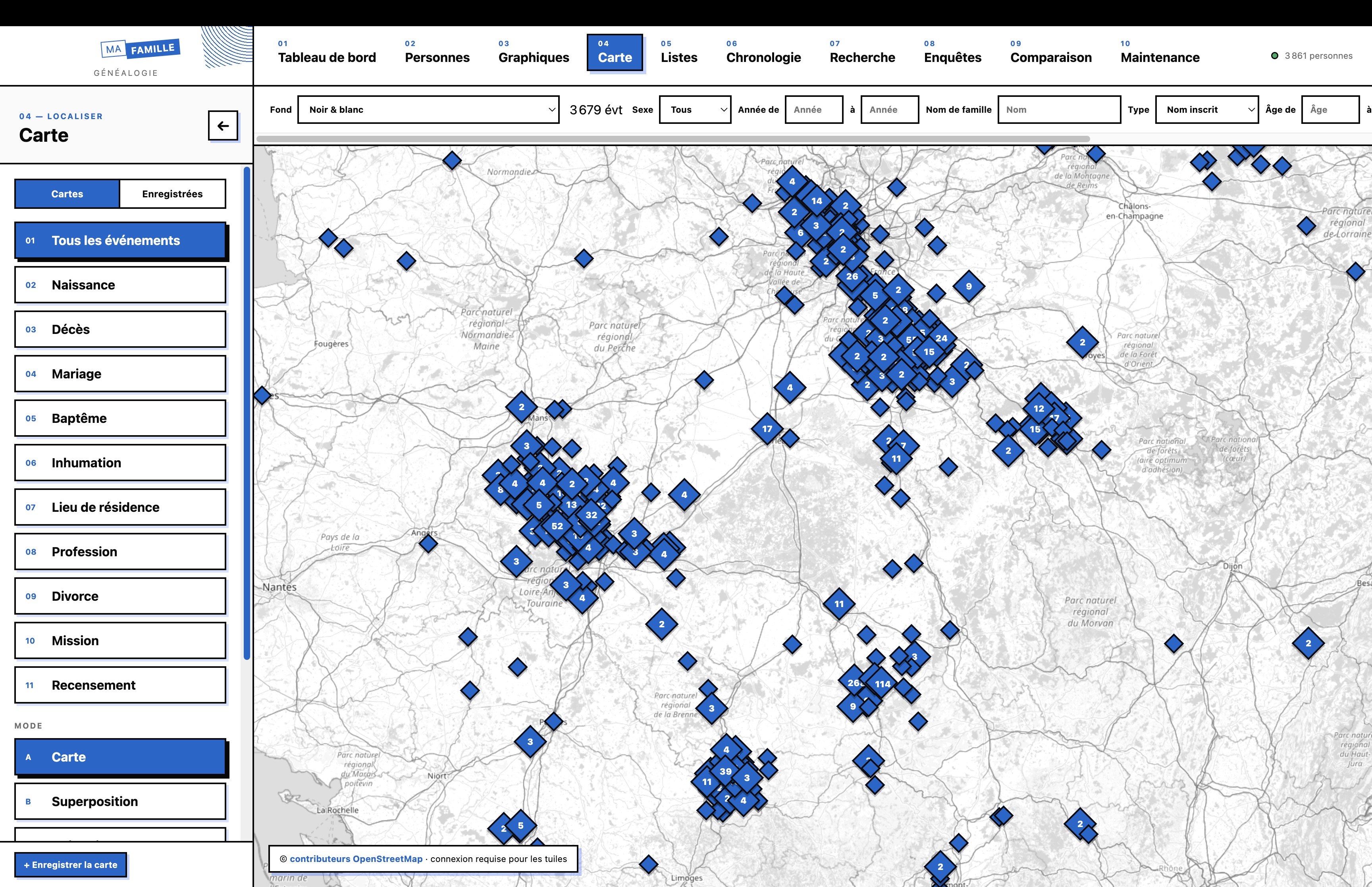Click the green status dot beside 3 861 personnes

(1275, 56)
